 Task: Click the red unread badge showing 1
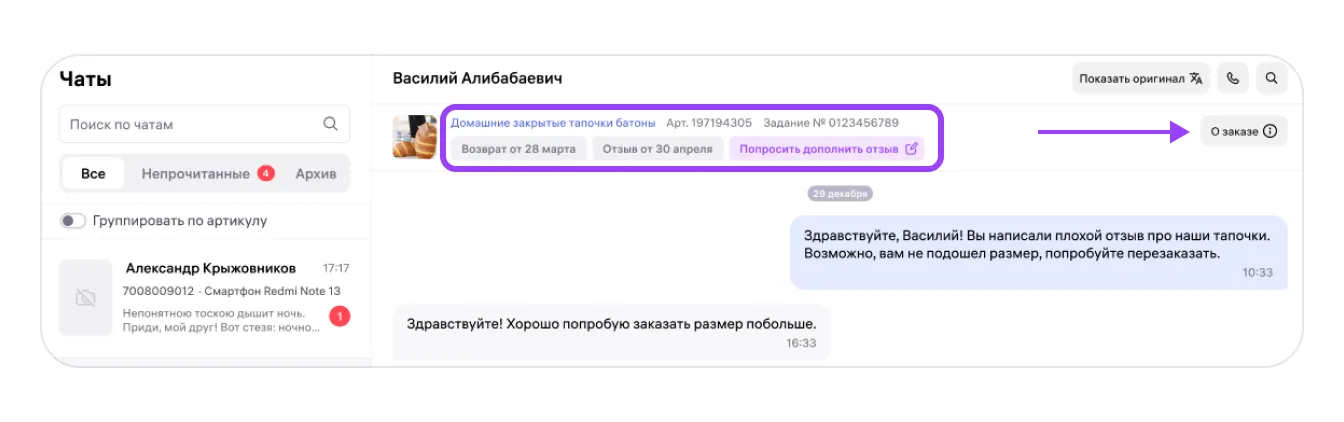tap(339, 317)
